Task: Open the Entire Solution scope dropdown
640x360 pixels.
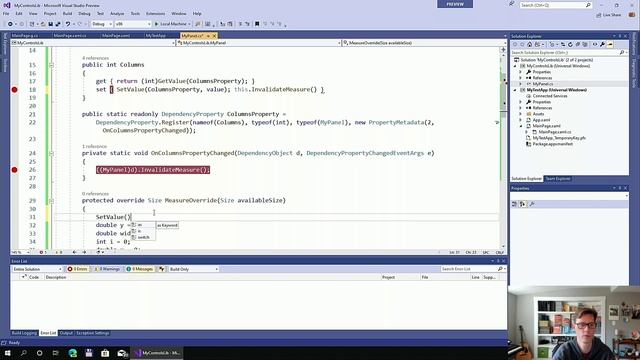Action: coord(37,269)
